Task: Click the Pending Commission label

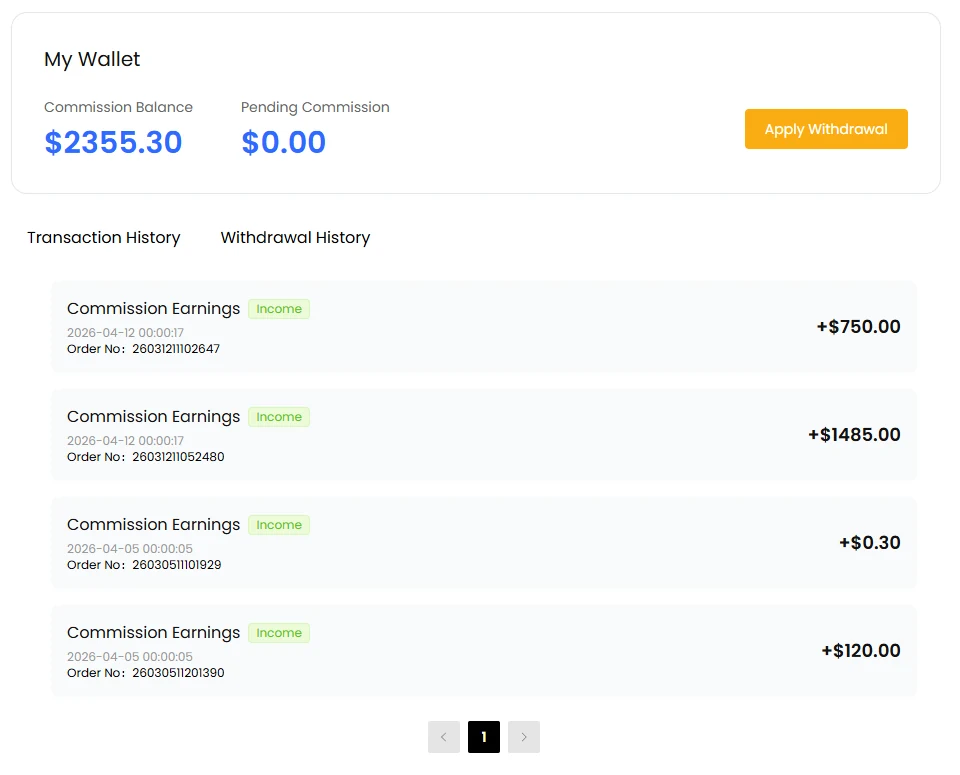Action: (315, 107)
